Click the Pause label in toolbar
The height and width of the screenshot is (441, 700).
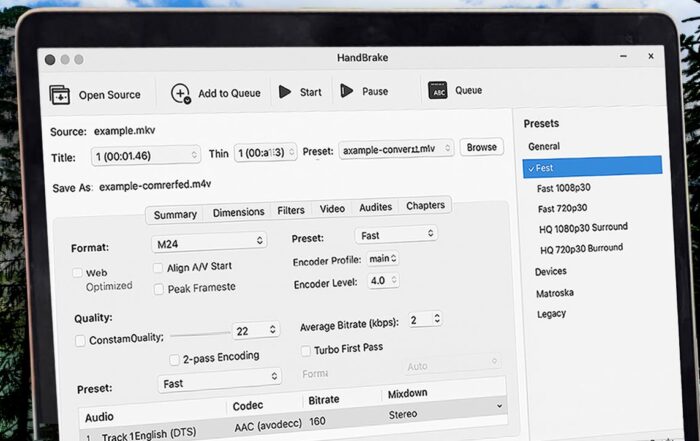pyautogui.click(x=375, y=92)
